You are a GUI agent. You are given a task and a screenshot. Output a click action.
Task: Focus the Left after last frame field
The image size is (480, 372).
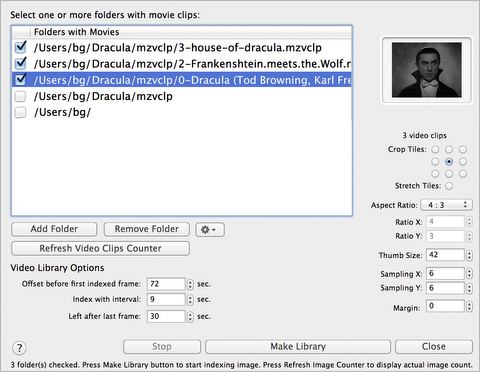pos(166,316)
